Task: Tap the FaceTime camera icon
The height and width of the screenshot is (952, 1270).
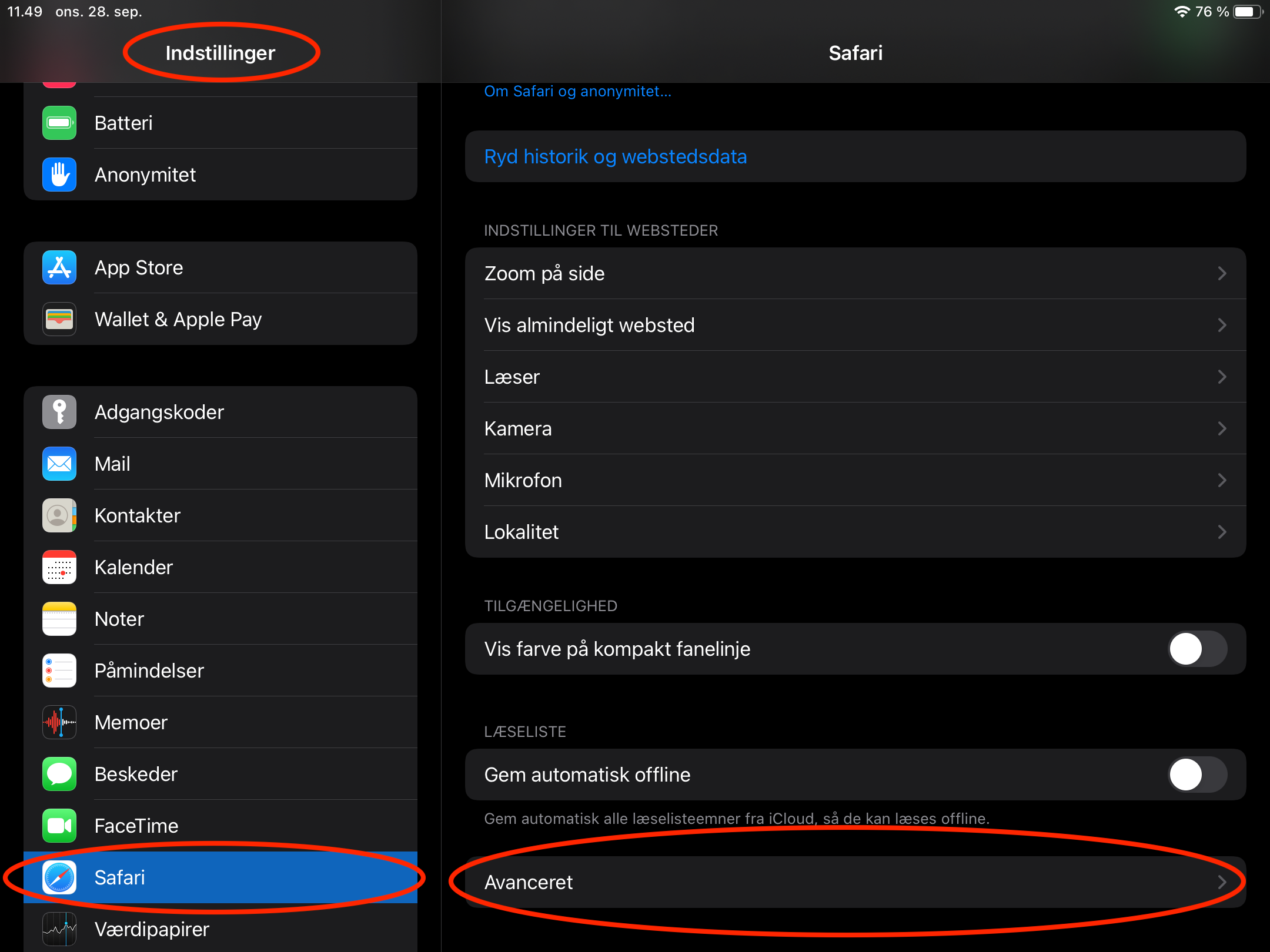Action: click(59, 826)
